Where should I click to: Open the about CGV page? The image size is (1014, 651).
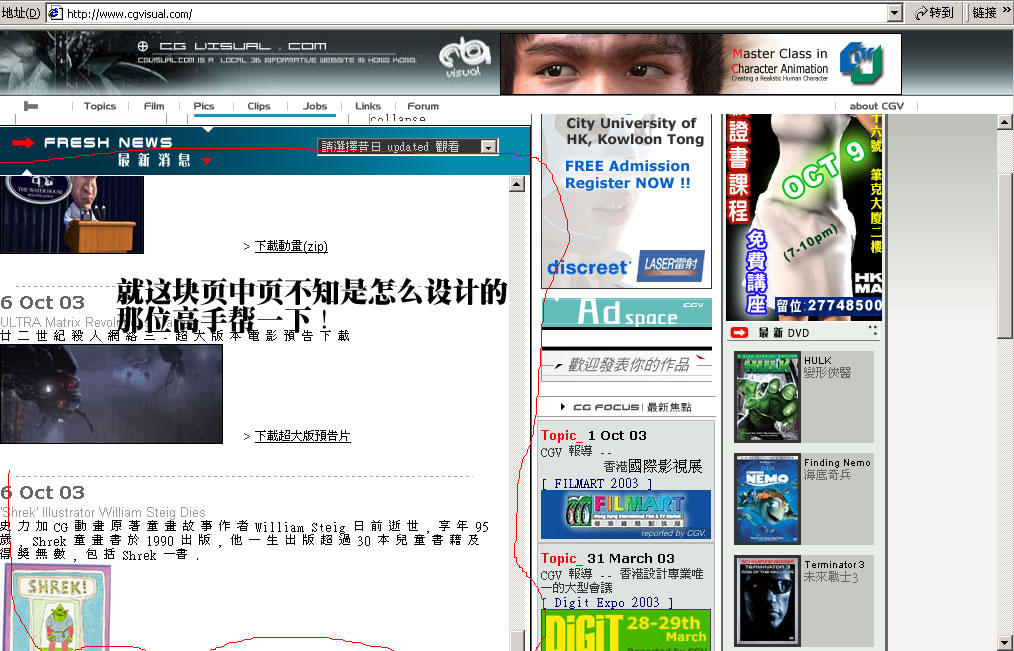pos(877,106)
